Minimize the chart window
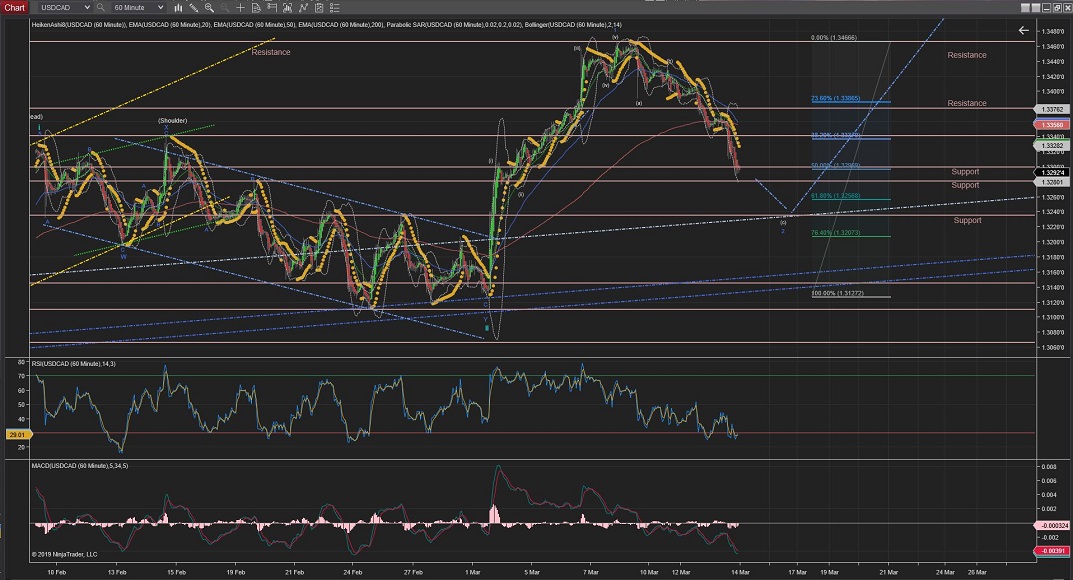 (1046, 8)
